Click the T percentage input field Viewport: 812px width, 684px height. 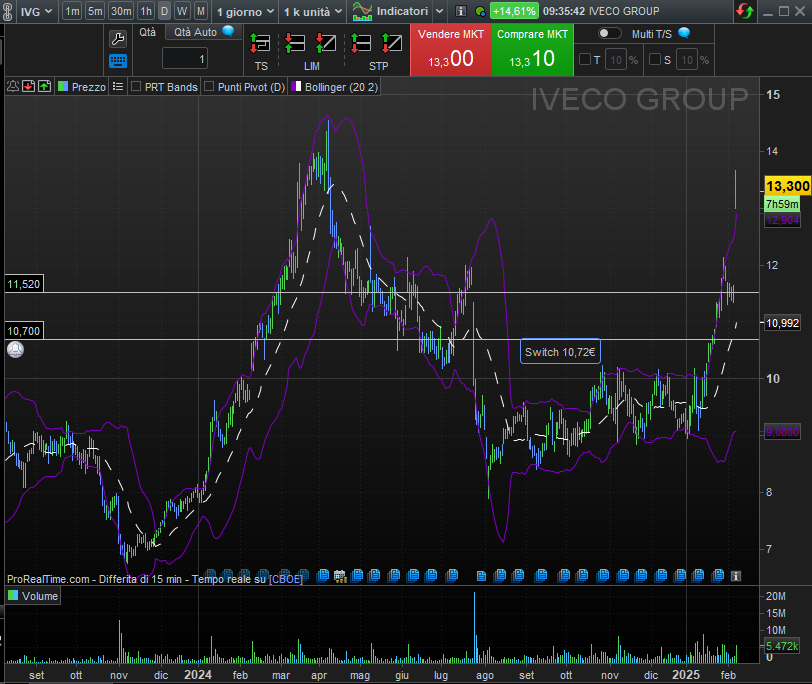(616, 60)
